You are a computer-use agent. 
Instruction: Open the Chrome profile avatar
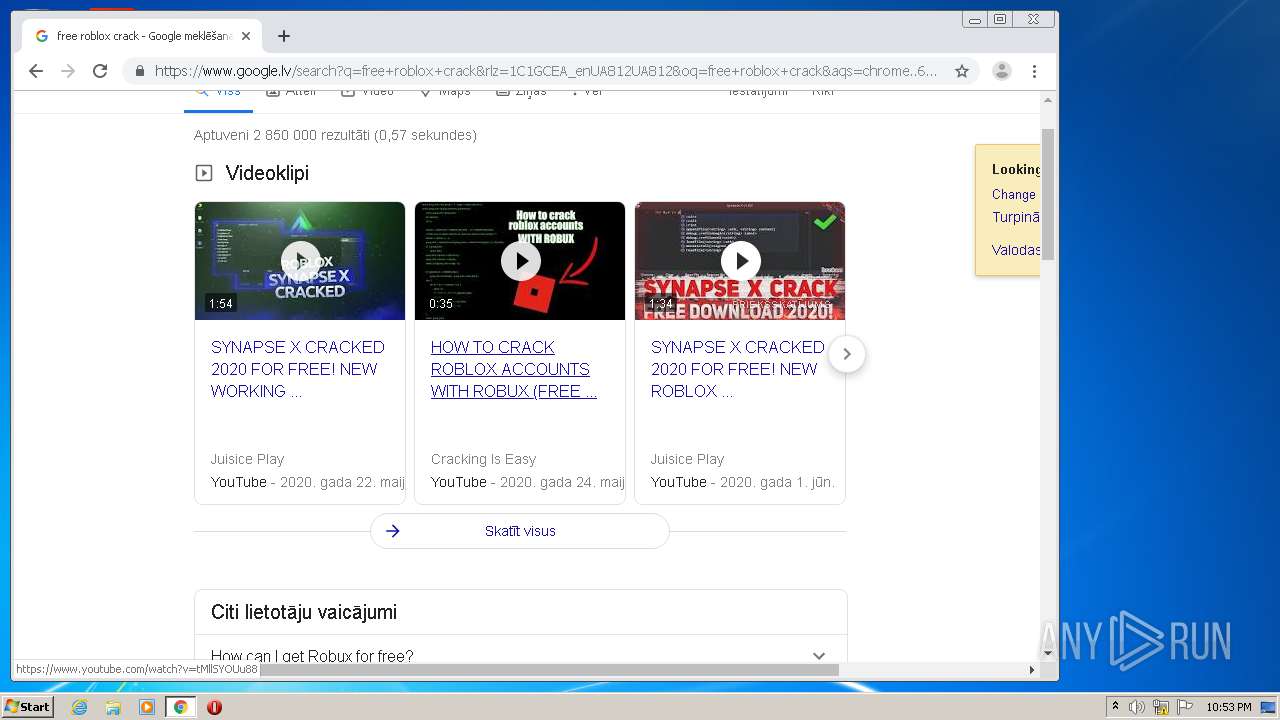click(1002, 71)
